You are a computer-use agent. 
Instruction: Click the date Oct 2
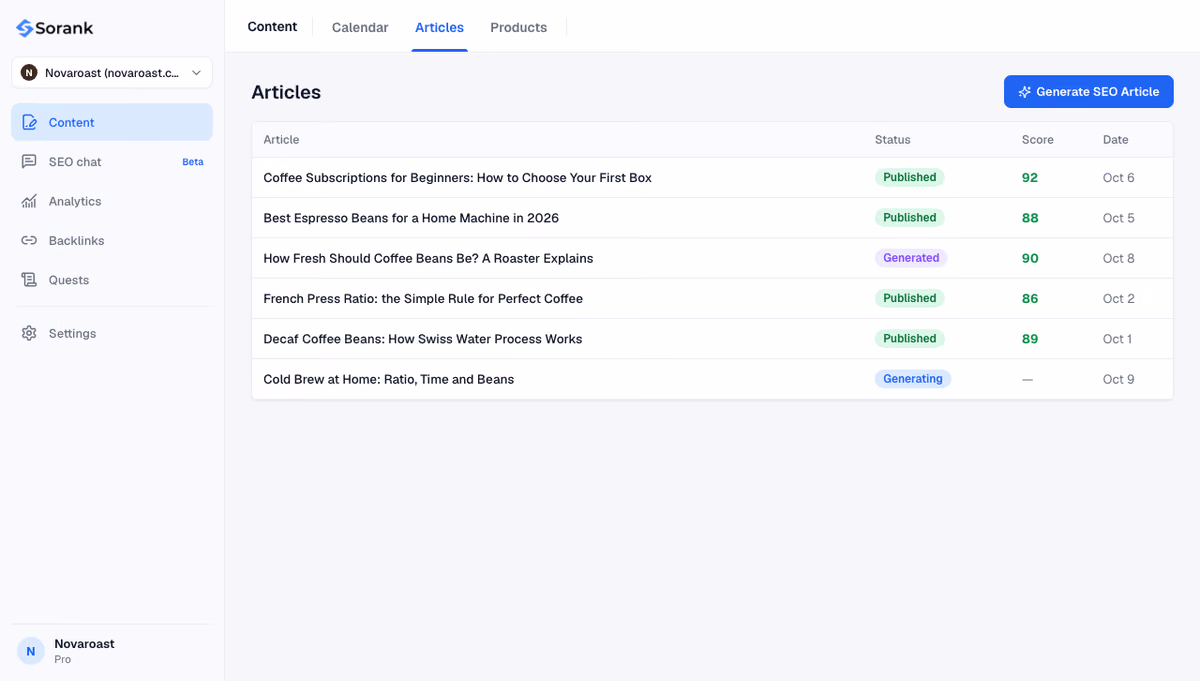click(x=1119, y=299)
